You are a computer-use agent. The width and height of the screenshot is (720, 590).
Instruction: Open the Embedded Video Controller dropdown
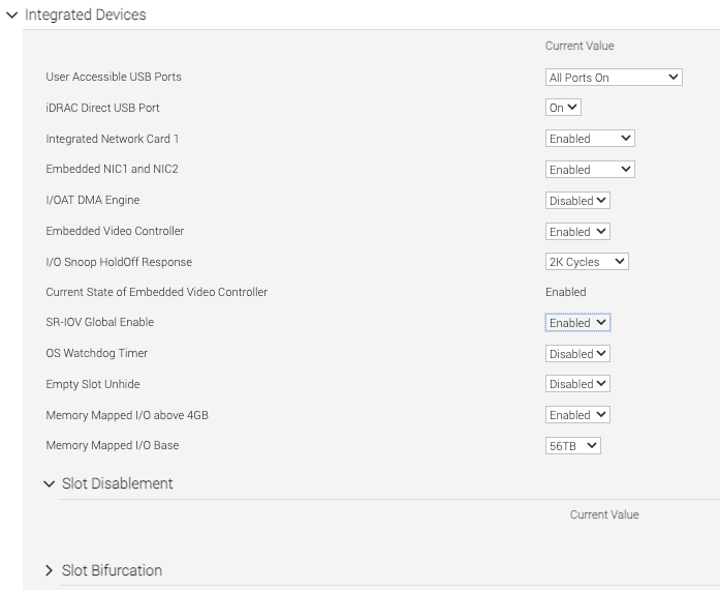(x=578, y=232)
